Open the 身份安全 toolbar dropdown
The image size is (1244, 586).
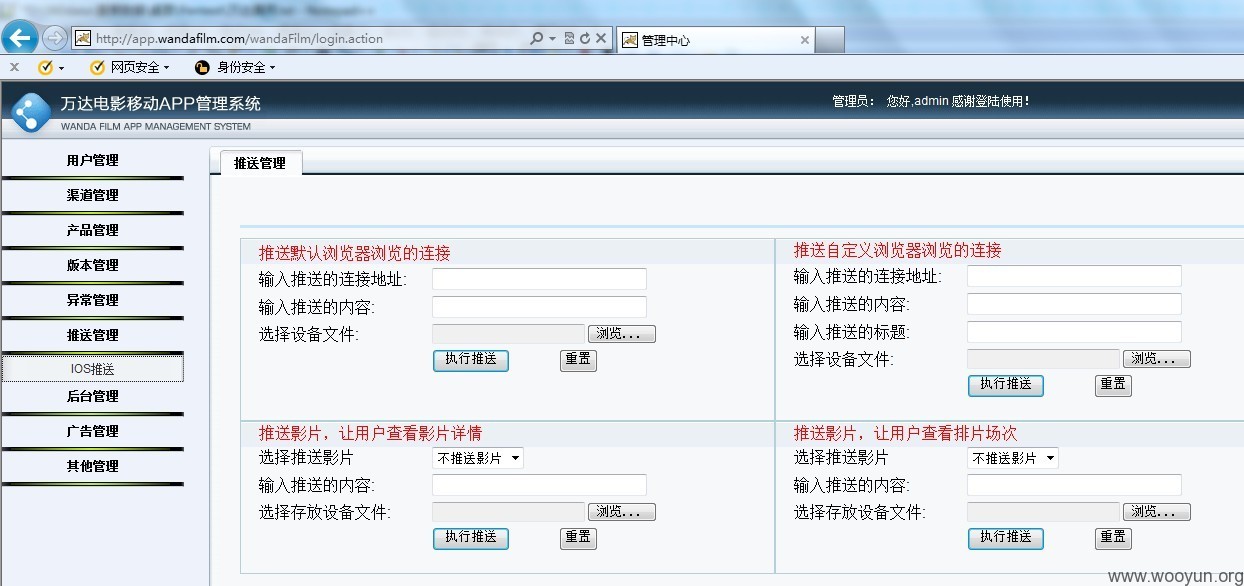pos(235,67)
